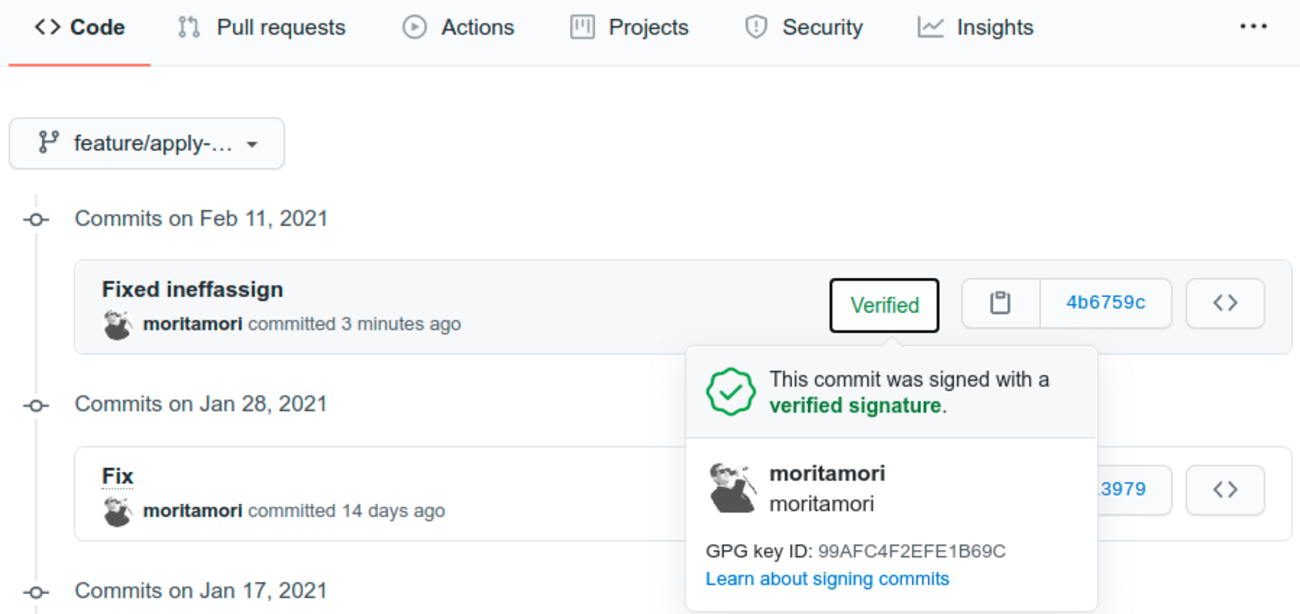Copy the full SHA for commit 4b6759c
Viewport: 1300px width, 614px height.
pyautogui.click(x=1000, y=303)
